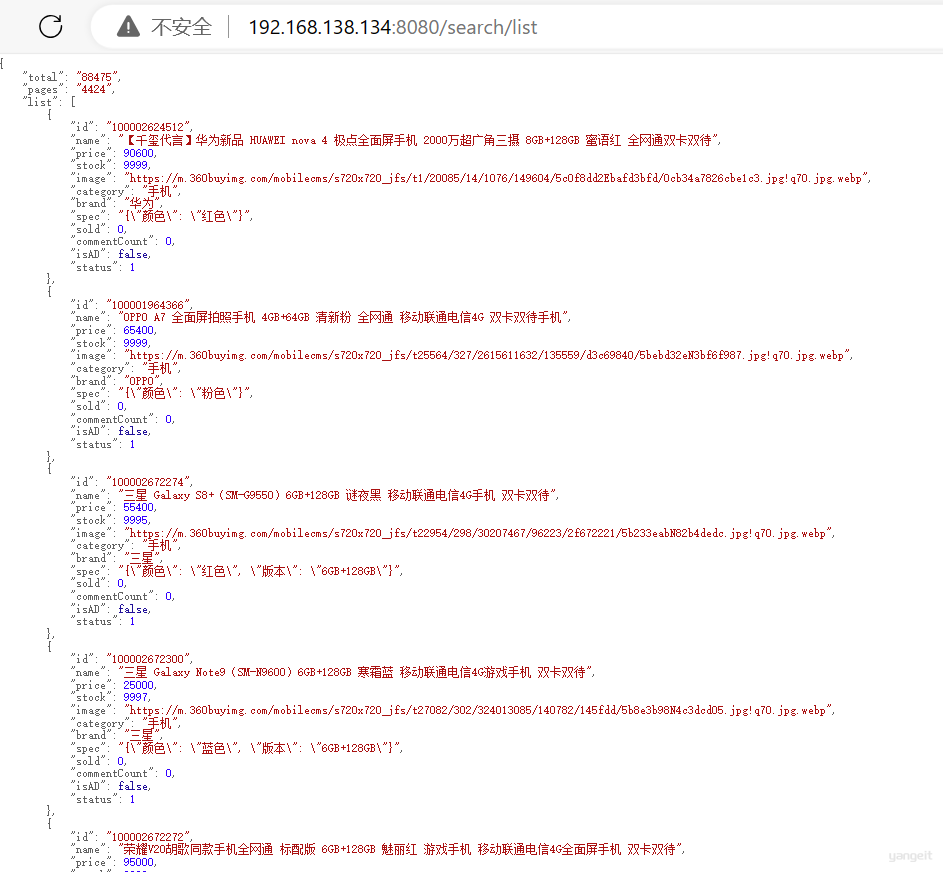Image resolution: width=943 pixels, height=872 pixels.
Task: Select the price value 95000
Action: point(138,862)
